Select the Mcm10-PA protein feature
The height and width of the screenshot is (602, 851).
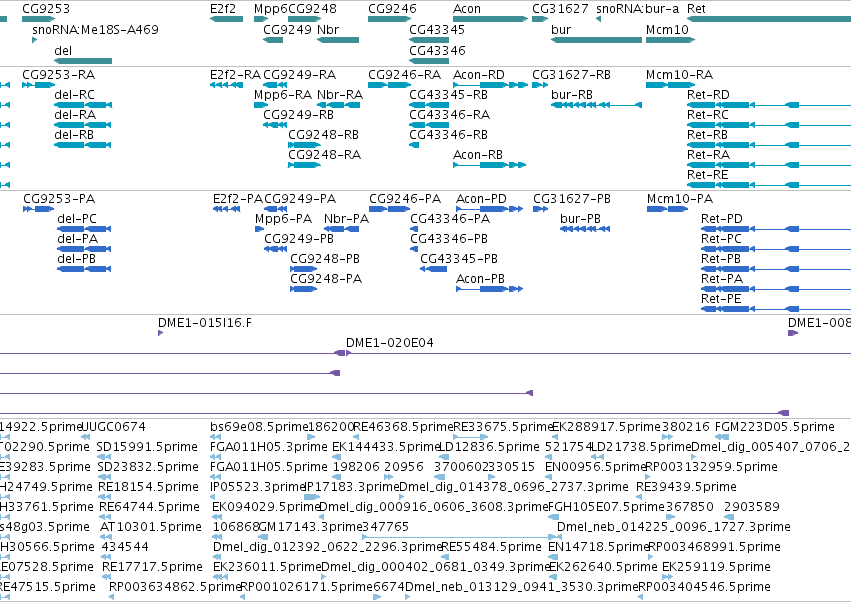tap(668, 209)
